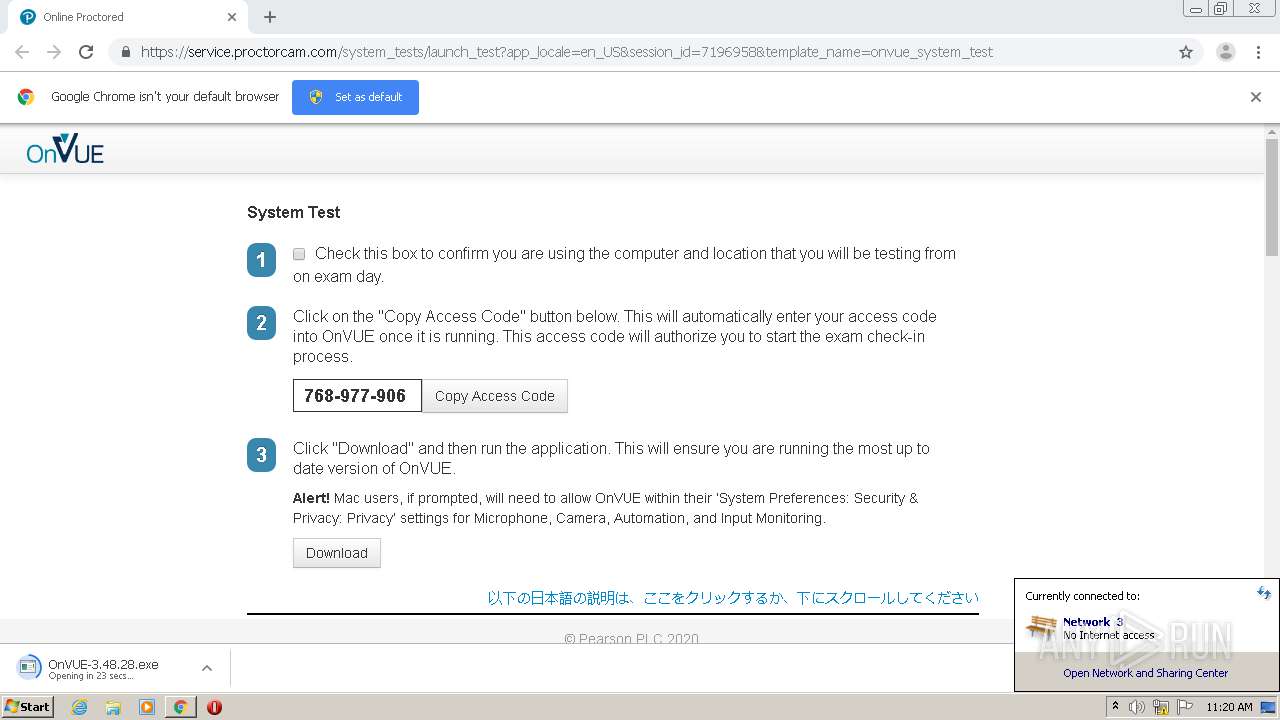Image resolution: width=1280 pixels, height=720 pixels.
Task: Click the System Test heading
Action: 294,212
